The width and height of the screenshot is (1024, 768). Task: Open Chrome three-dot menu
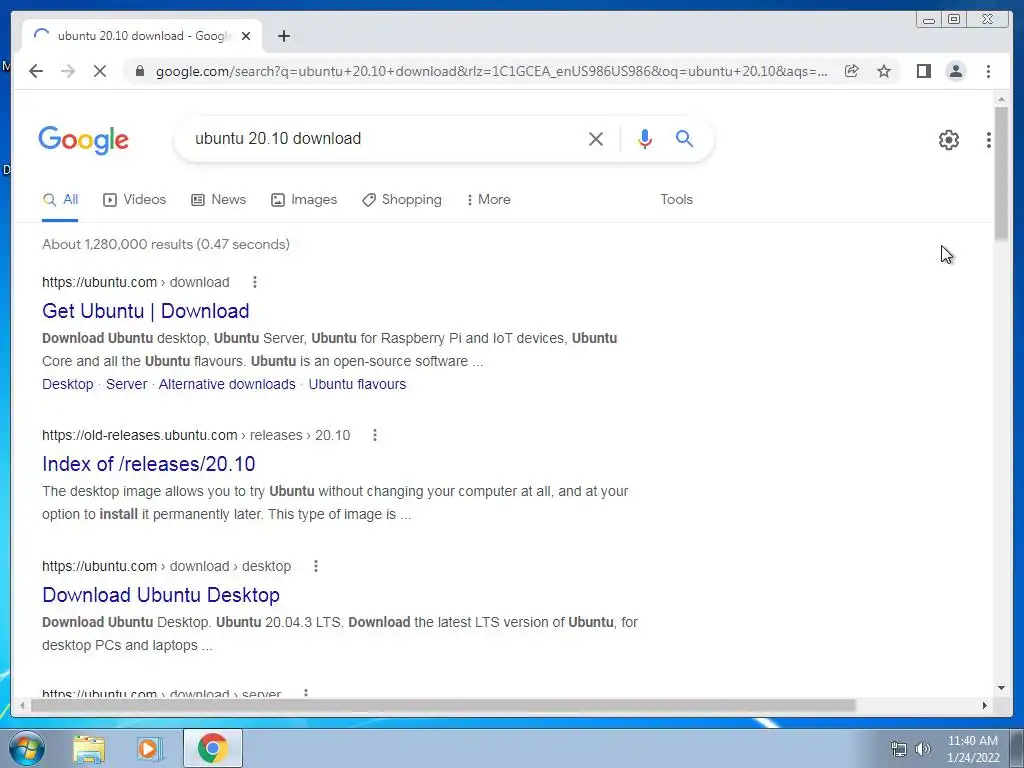988,71
